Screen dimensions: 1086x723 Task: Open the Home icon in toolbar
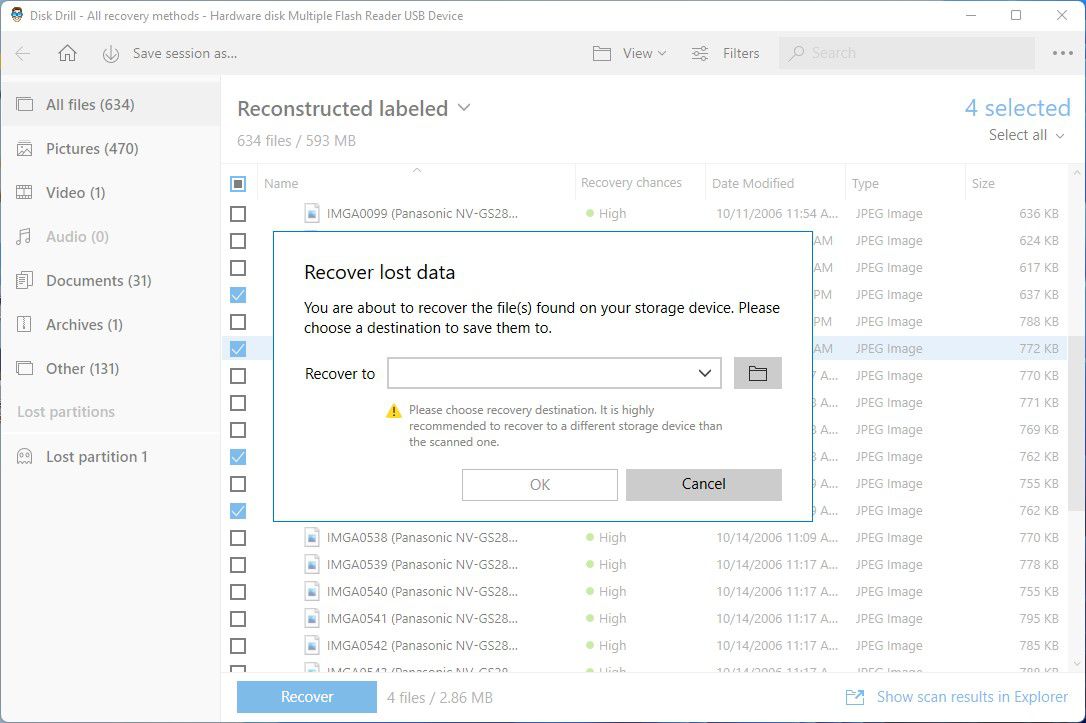[x=67, y=53]
